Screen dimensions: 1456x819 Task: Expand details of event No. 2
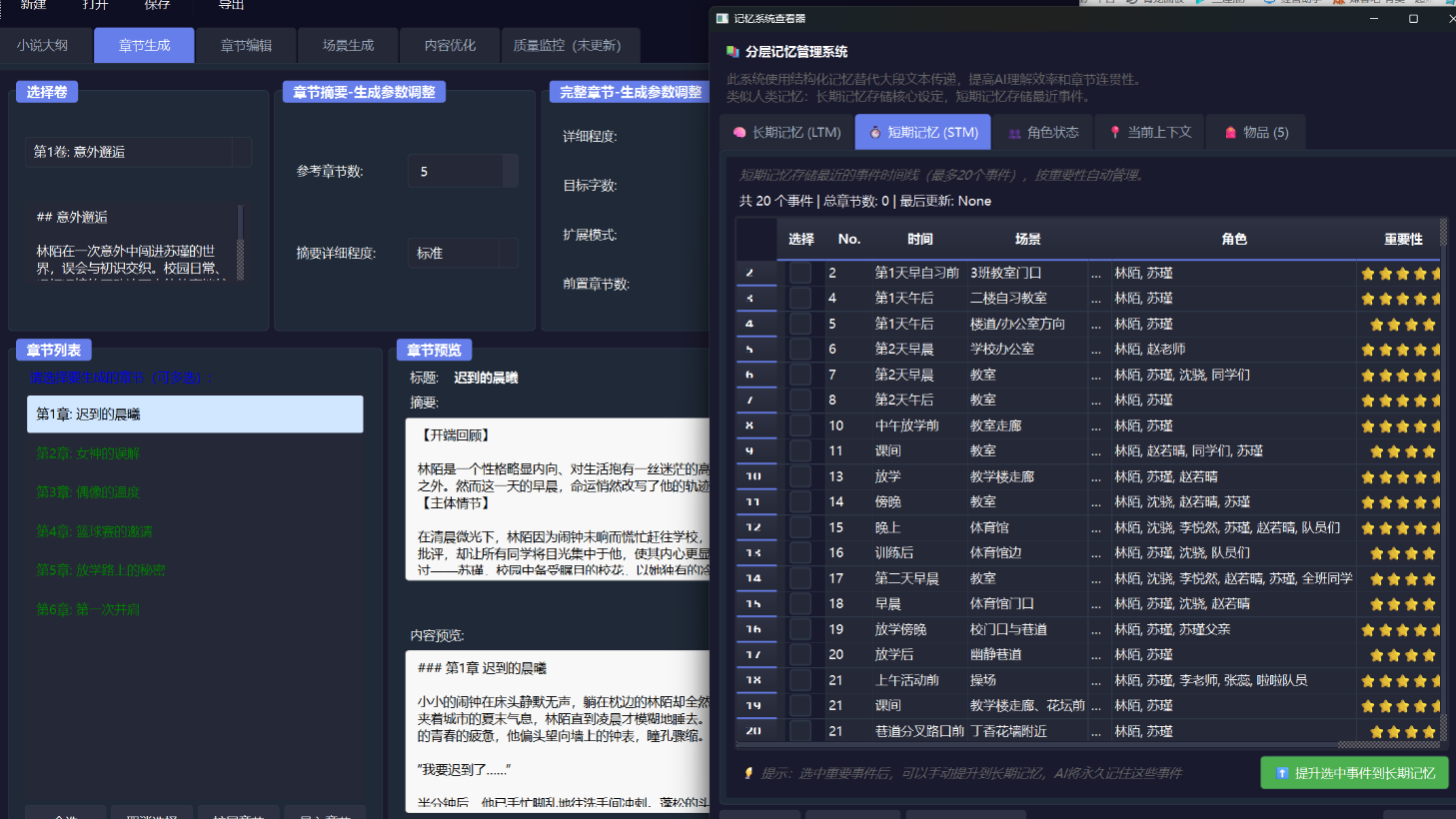[1096, 273]
